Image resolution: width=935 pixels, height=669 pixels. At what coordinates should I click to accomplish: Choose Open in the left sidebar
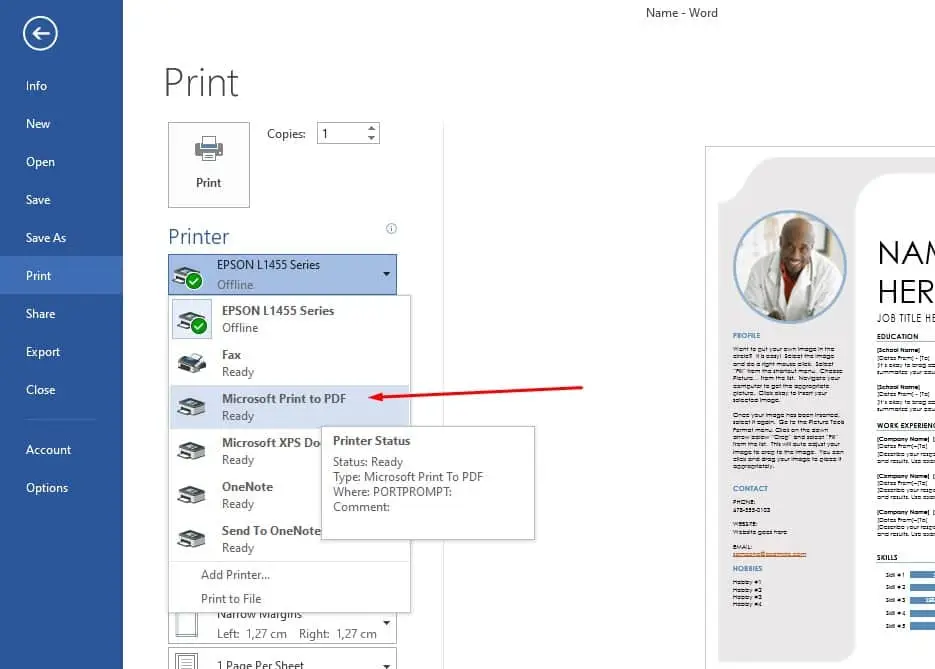coord(40,162)
